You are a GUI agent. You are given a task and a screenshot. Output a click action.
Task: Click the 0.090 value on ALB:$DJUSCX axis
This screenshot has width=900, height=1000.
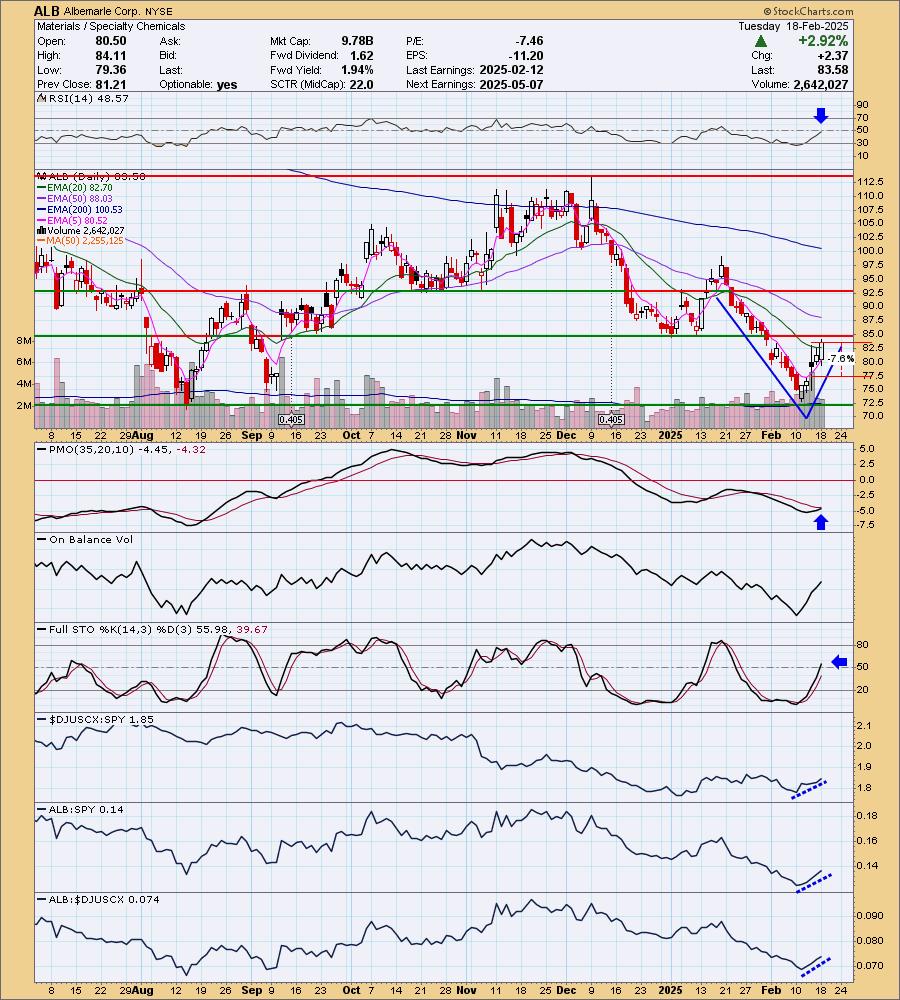(x=871, y=916)
